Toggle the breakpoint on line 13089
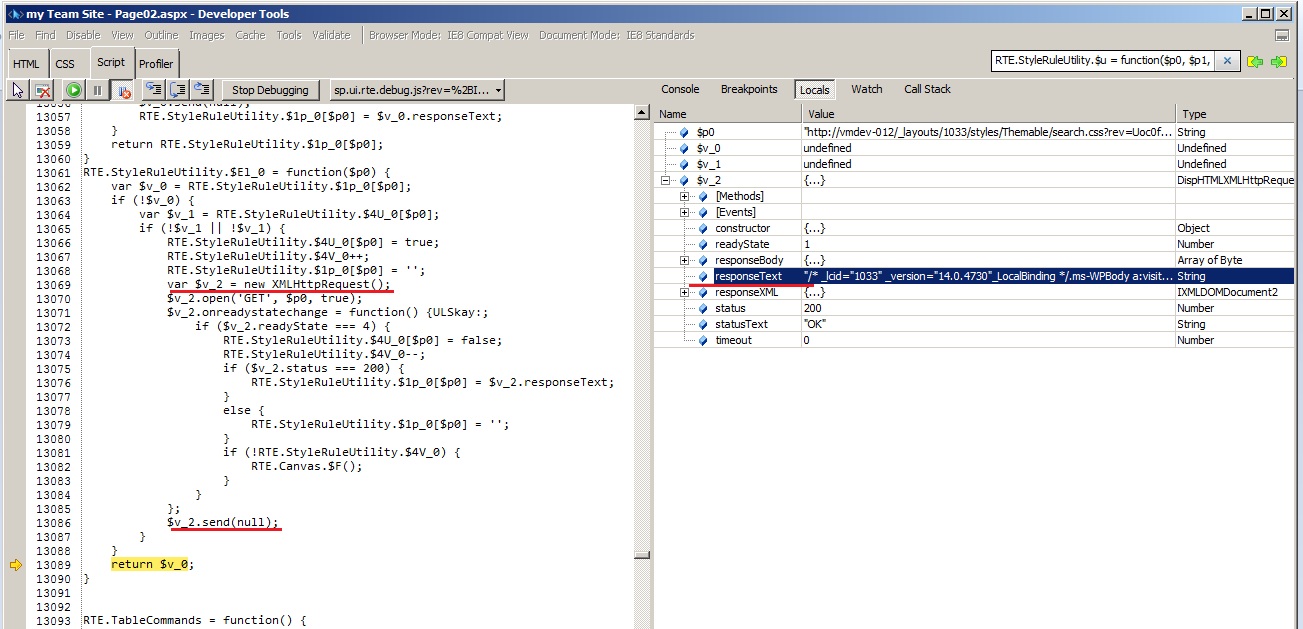This screenshot has width=1303, height=629. (x=16, y=565)
